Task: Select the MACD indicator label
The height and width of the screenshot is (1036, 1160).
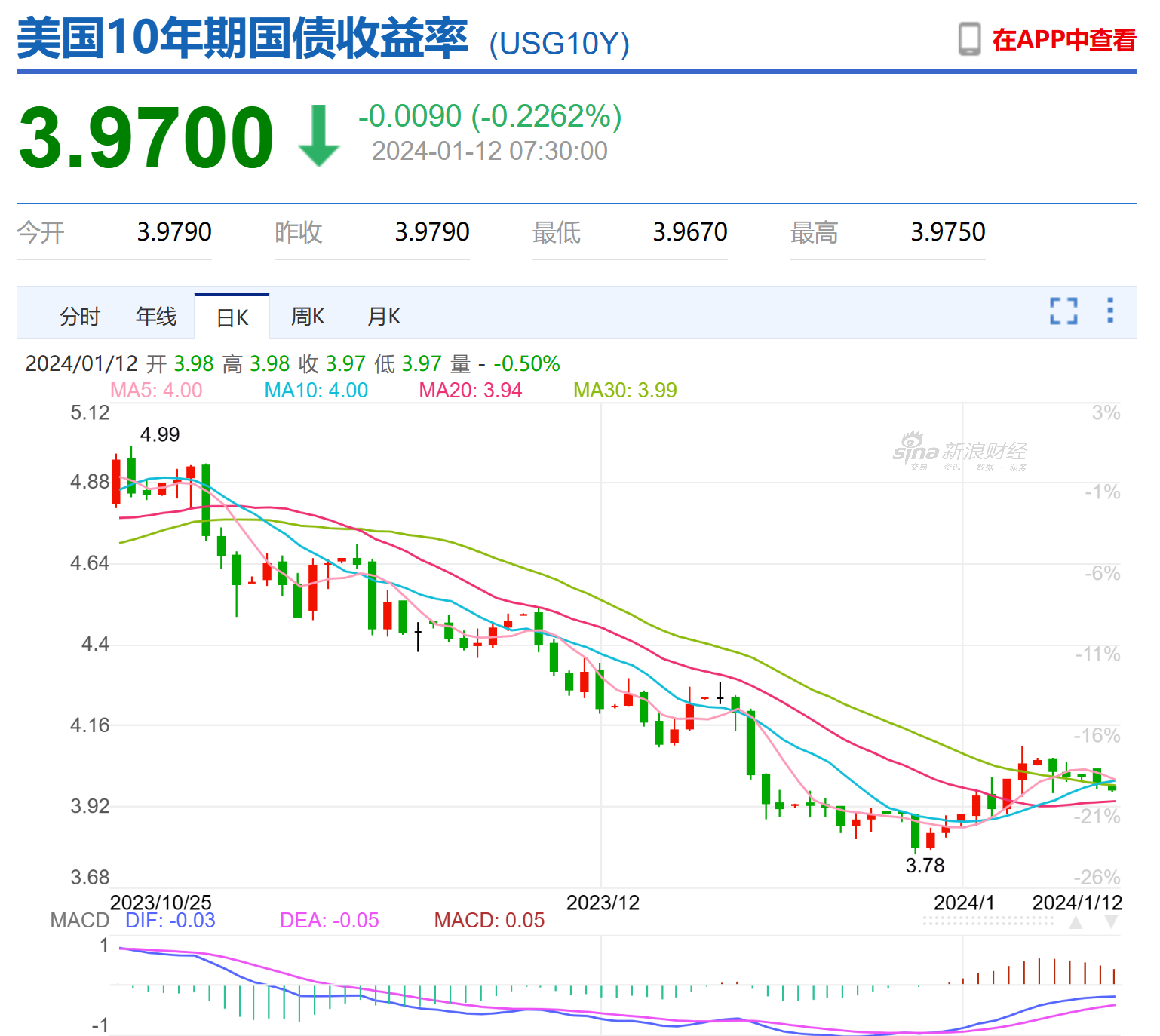Action: pos(78,920)
